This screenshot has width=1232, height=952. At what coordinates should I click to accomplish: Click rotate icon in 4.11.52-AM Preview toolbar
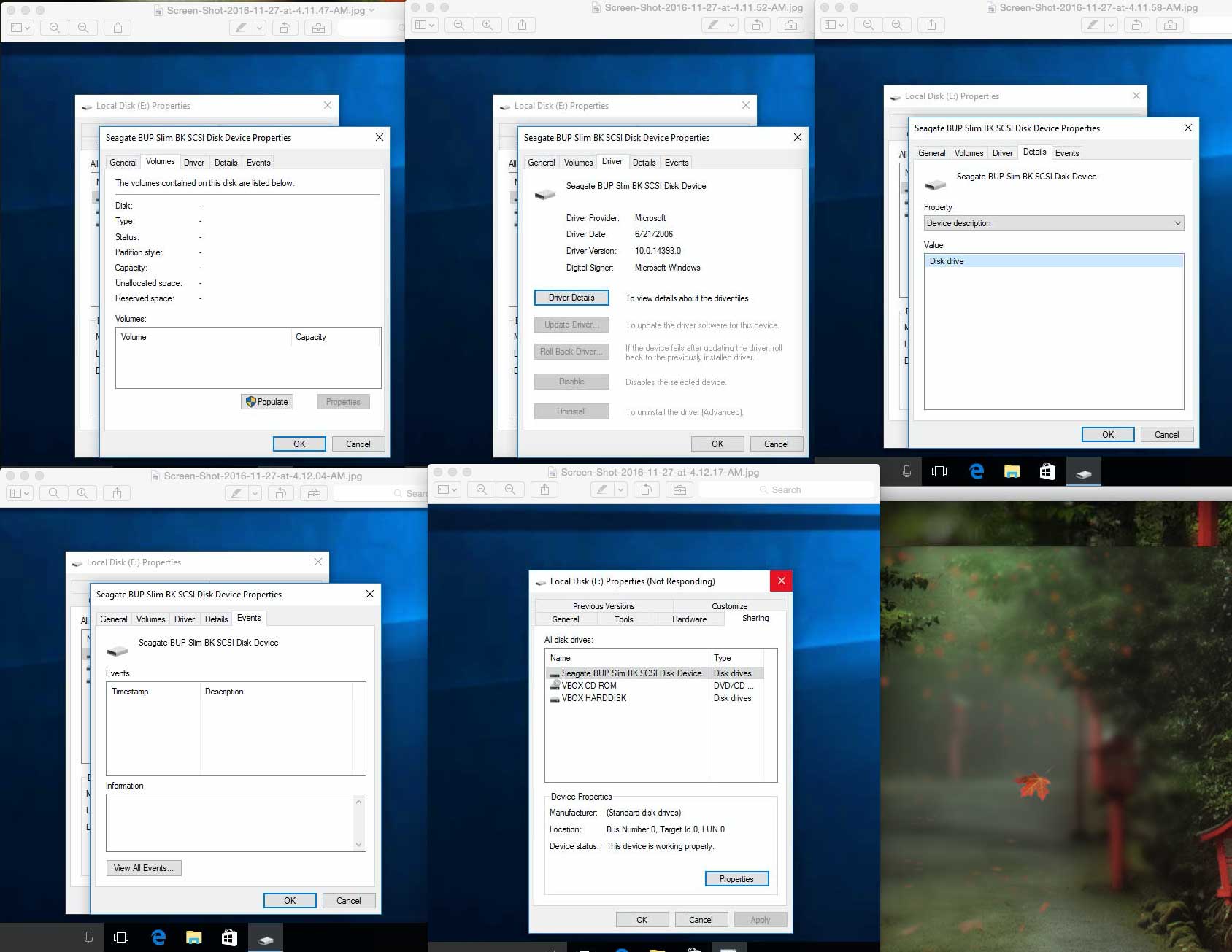pyautogui.click(x=758, y=25)
